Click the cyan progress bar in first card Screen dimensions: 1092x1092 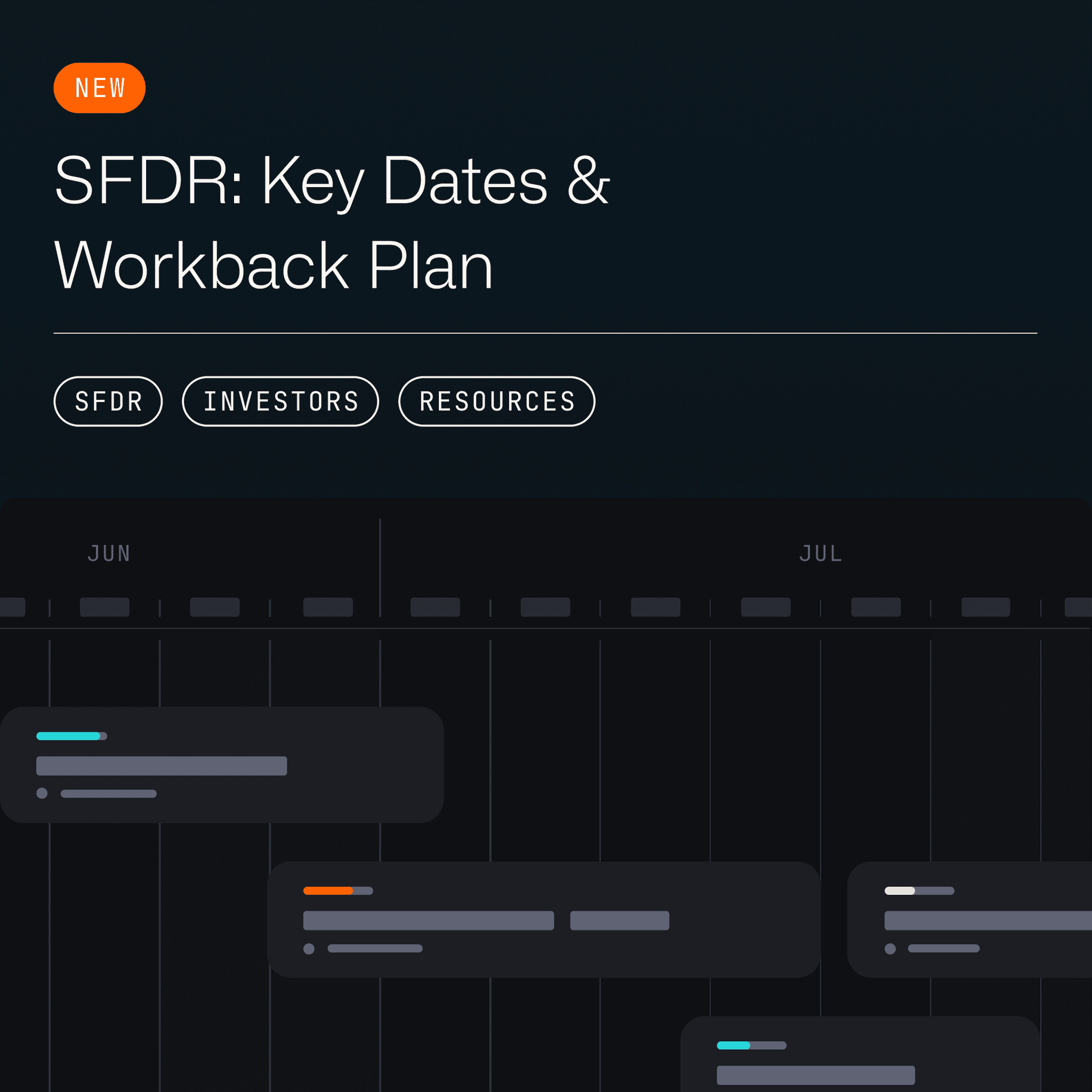pos(69,736)
